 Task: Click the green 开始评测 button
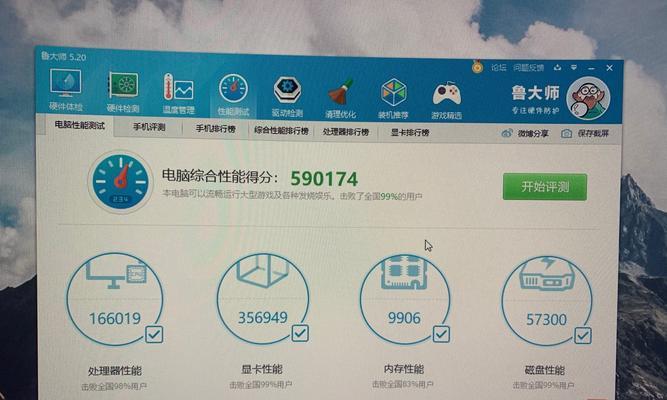tap(545, 186)
